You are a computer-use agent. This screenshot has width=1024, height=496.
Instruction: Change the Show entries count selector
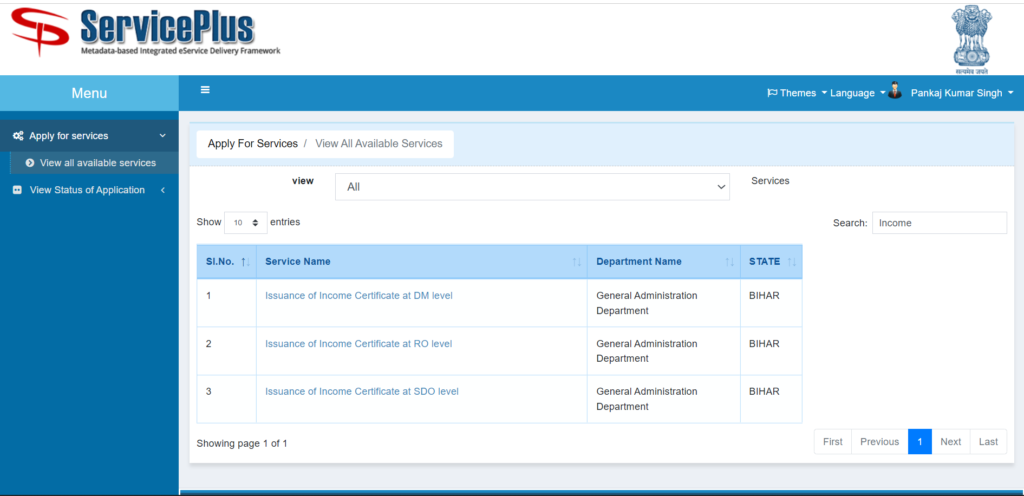246,223
